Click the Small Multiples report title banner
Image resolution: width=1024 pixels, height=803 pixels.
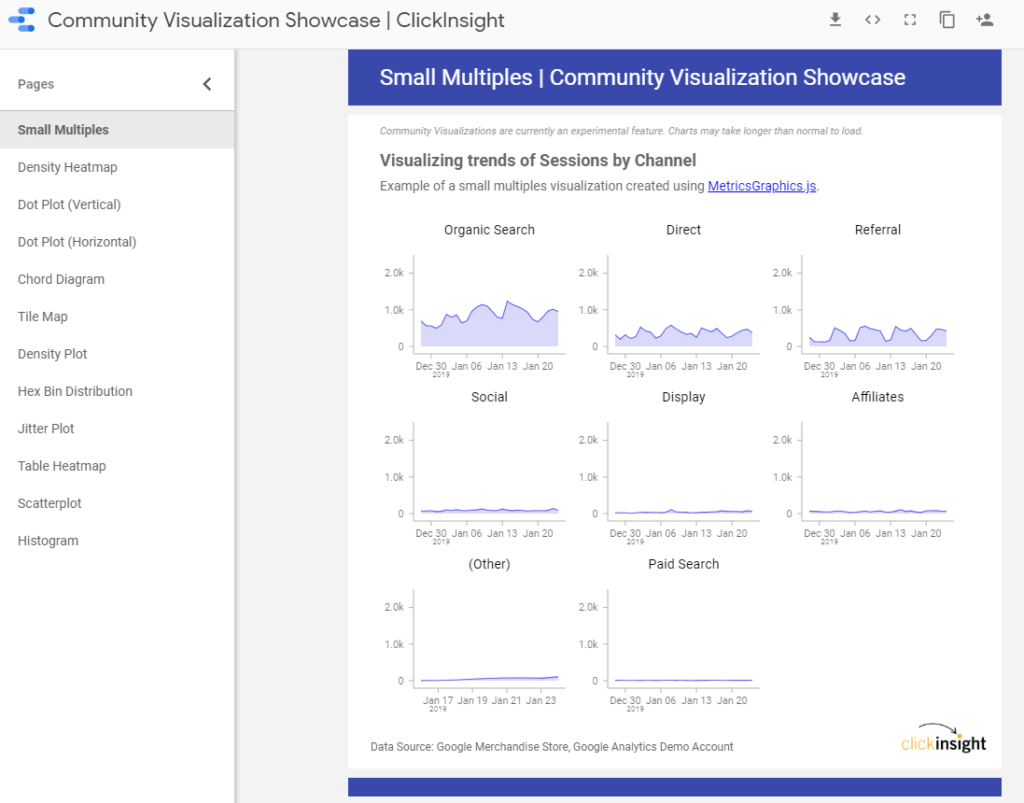click(674, 77)
